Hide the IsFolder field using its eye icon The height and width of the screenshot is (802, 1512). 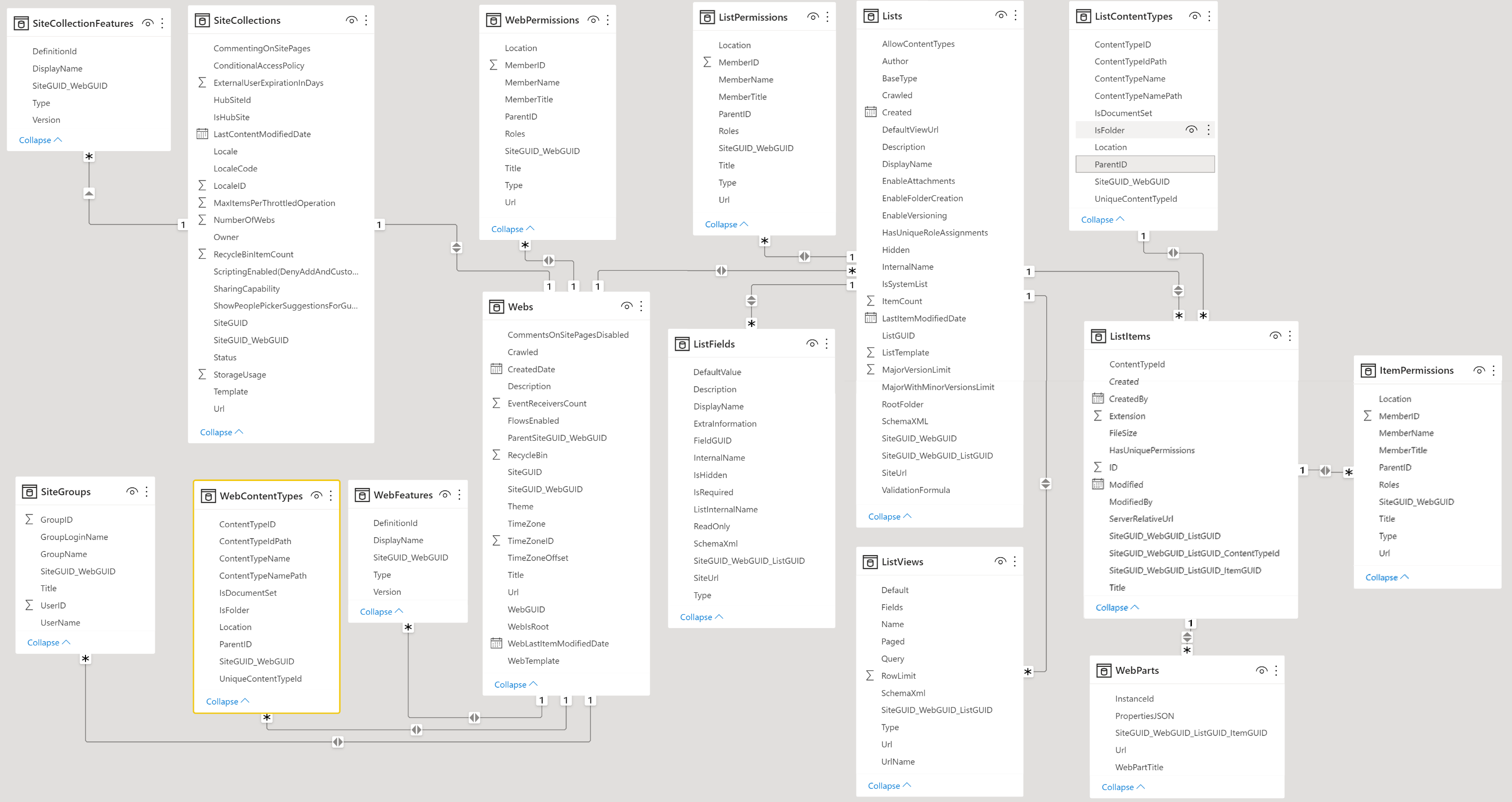coord(1191,129)
